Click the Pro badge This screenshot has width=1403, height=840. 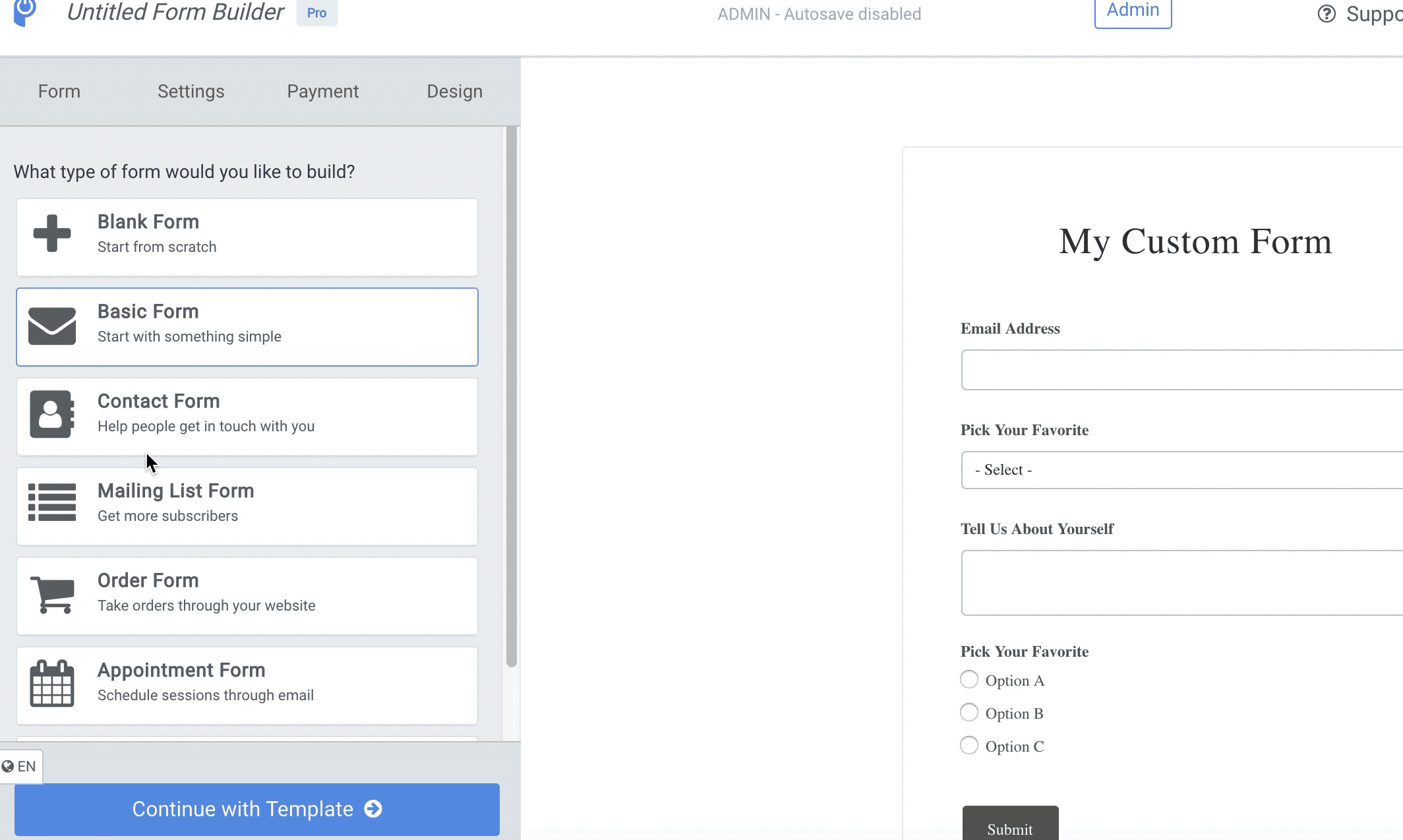[316, 13]
